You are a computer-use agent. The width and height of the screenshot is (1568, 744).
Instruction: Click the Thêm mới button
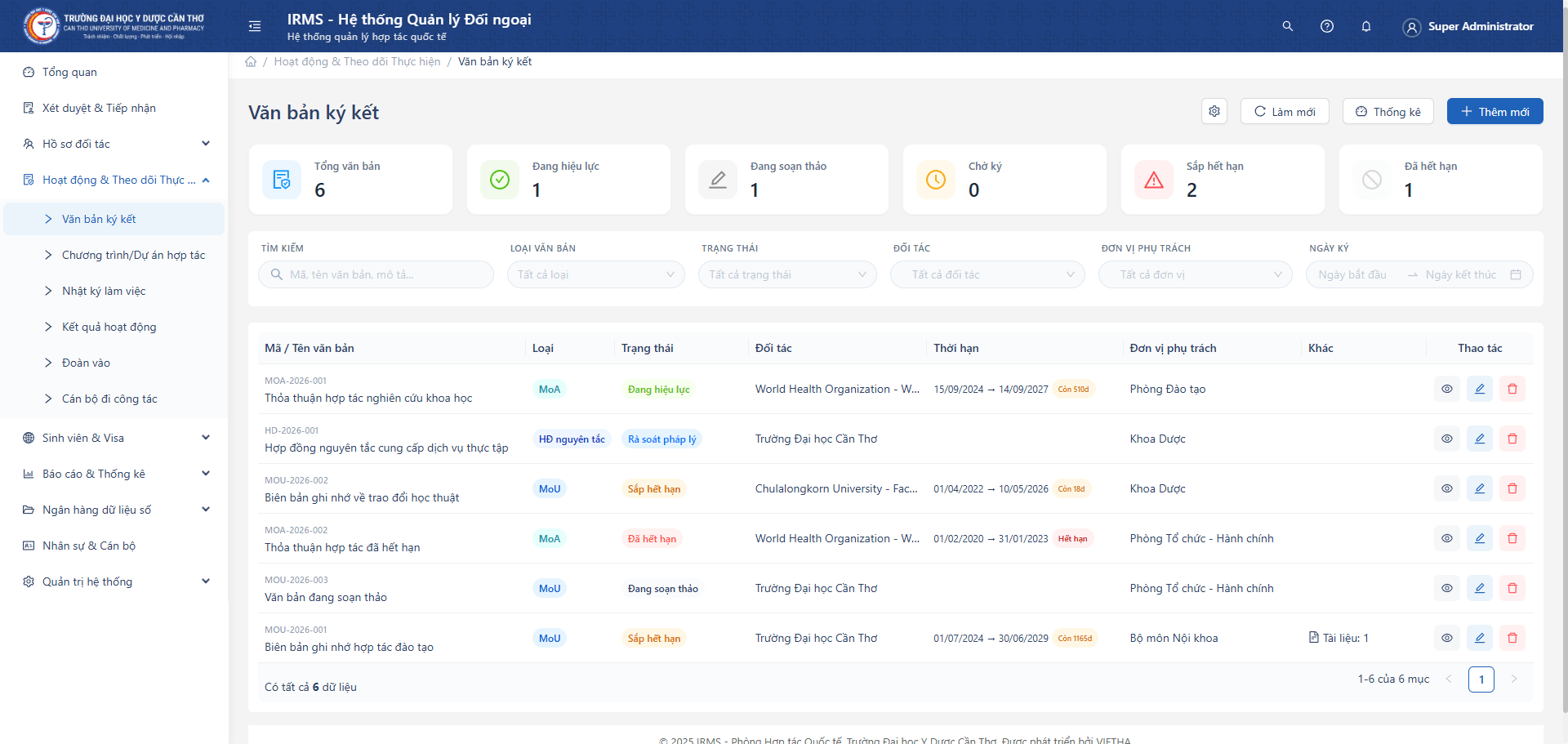(1494, 111)
